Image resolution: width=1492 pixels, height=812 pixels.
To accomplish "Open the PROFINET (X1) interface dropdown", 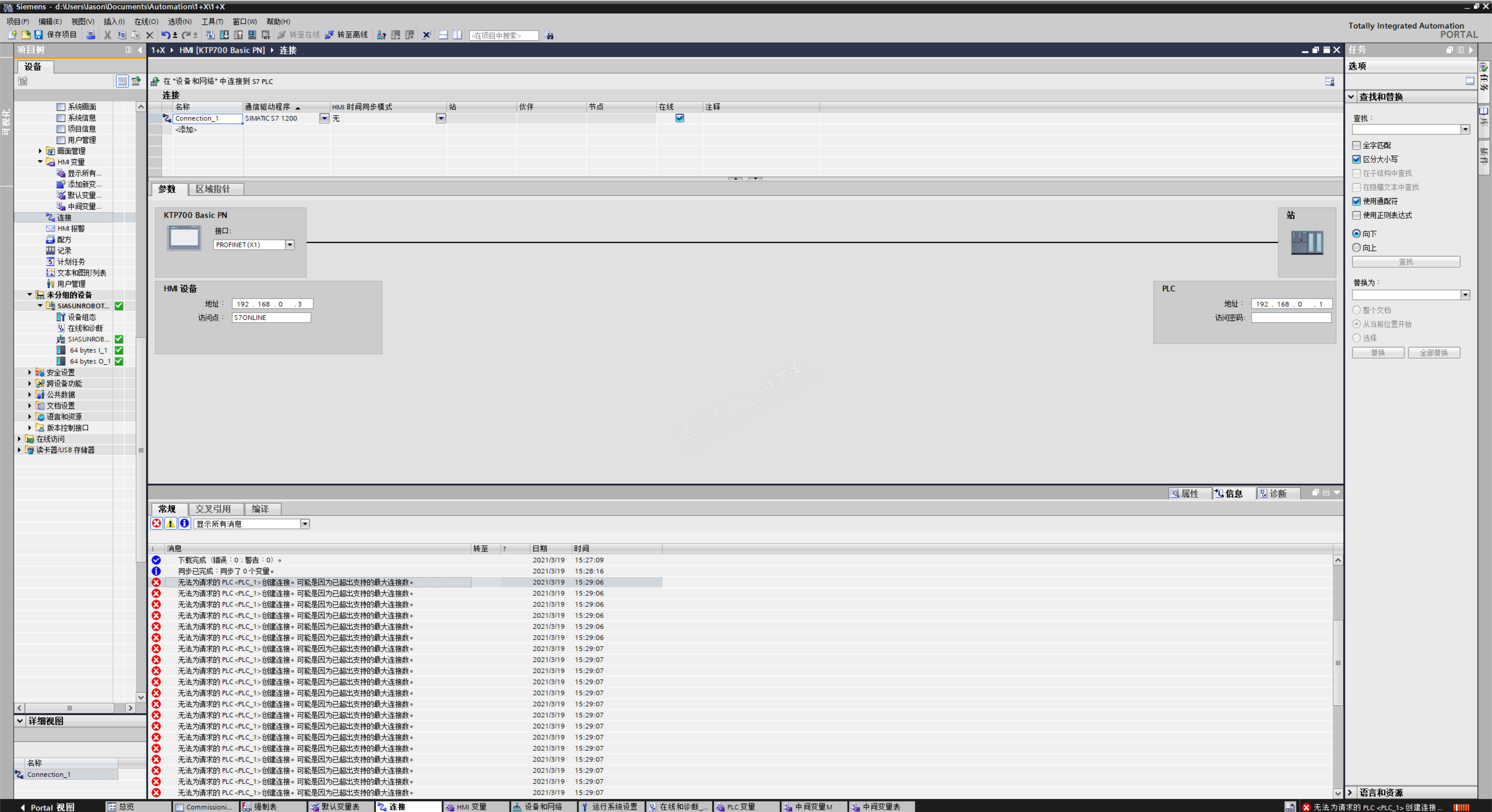I will 289,245.
